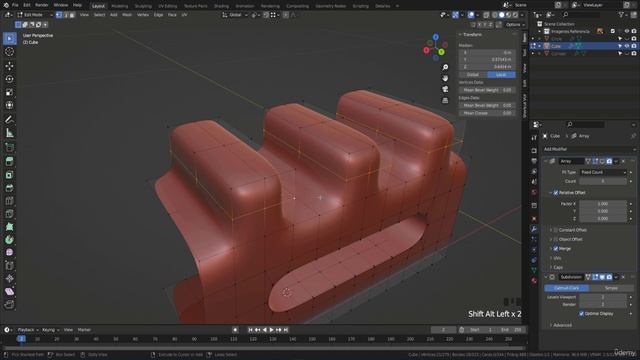
Task: Adjust Levels Viewport value field
Action: click(x=603, y=298)
